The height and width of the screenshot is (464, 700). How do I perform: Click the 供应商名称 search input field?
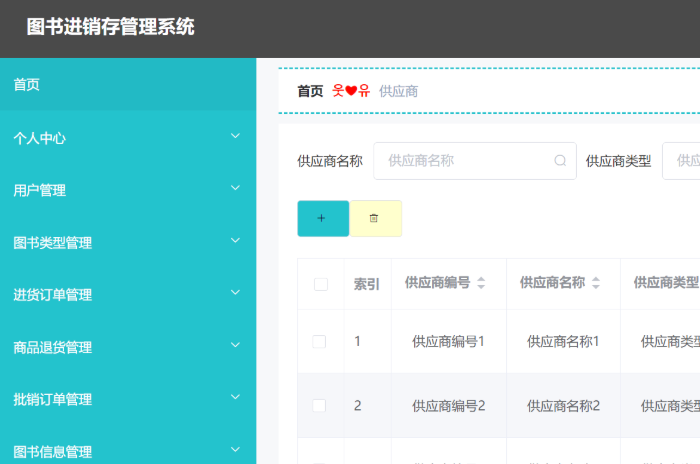pos(465,160)
